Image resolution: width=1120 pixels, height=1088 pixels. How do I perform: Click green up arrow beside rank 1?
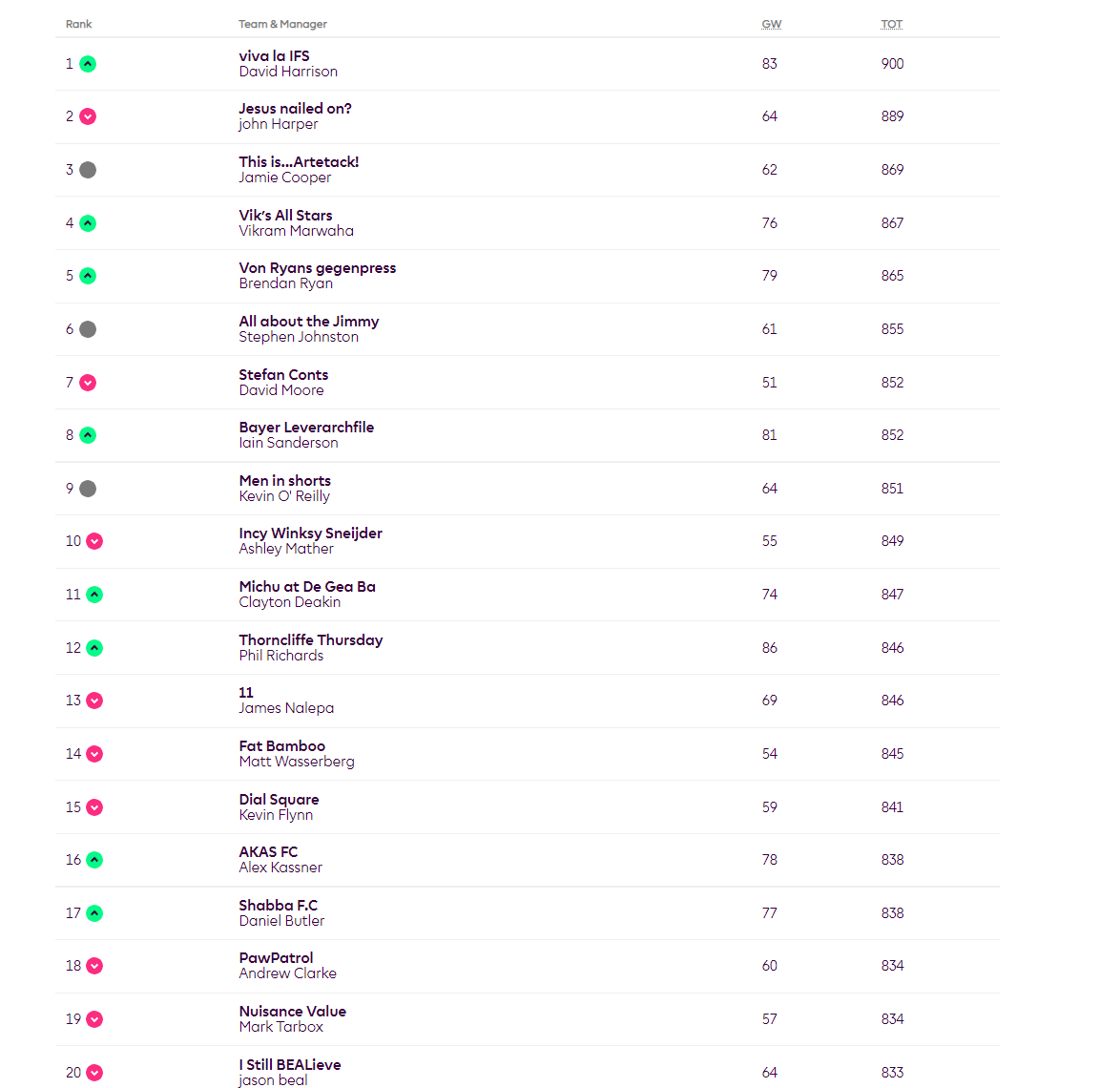[88, 64]
